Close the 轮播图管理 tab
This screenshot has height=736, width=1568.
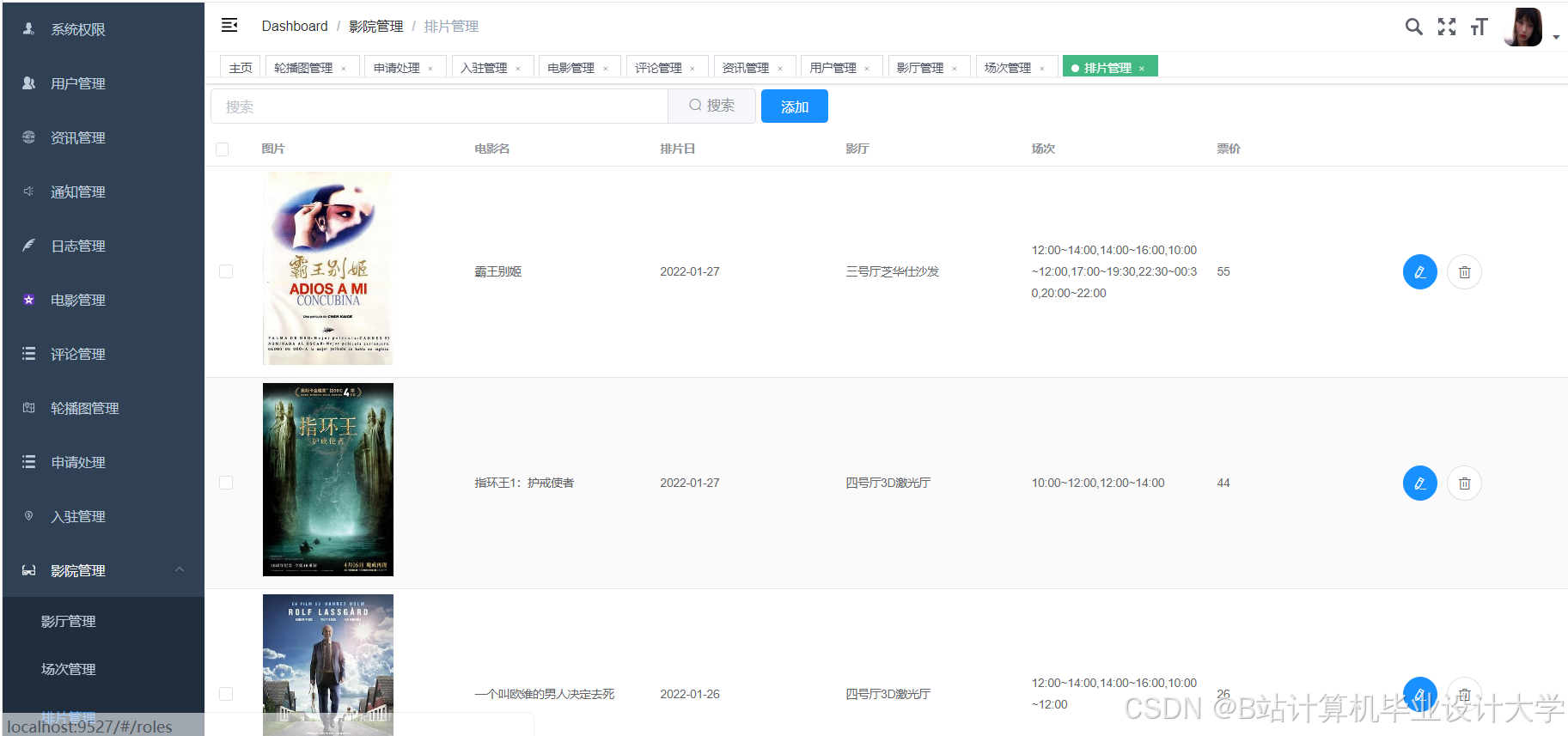tap(344, 69)
